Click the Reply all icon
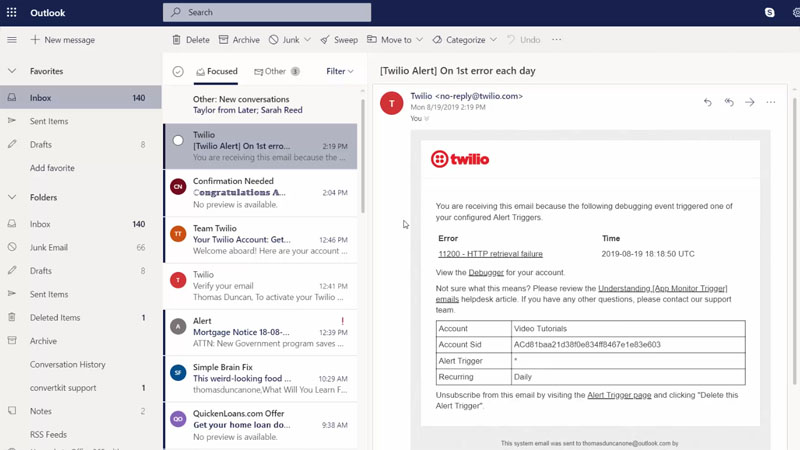 tap(729, 102)
